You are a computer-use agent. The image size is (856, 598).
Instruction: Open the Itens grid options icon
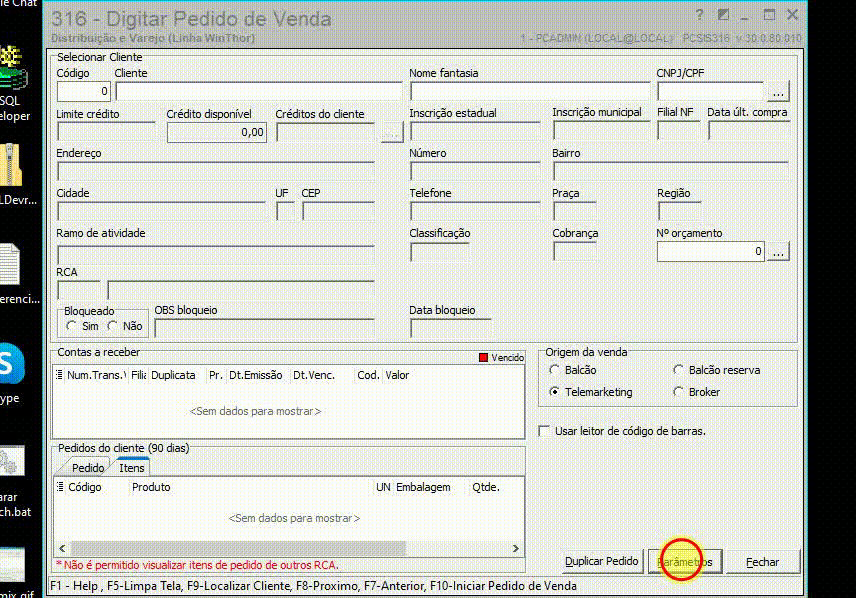tap(60, 487)
